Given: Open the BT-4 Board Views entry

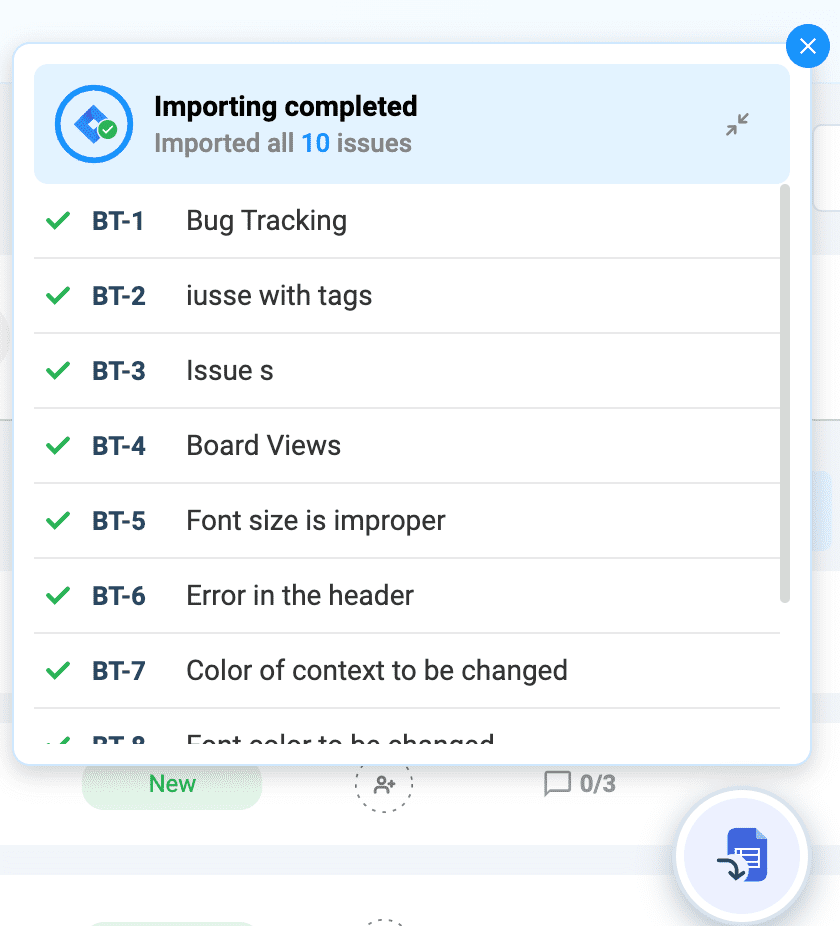Looking at the screenshot, I should (x=407, y=446).
